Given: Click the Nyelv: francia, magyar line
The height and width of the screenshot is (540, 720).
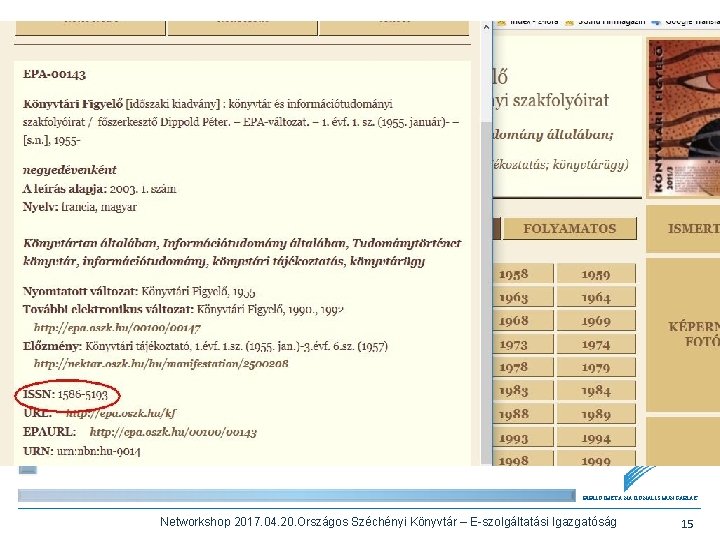Looking at the screenshot, I should 80,207.
